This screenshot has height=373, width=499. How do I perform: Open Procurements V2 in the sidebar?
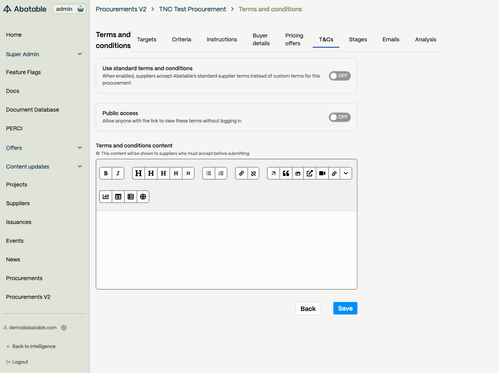tap(28, 297)
